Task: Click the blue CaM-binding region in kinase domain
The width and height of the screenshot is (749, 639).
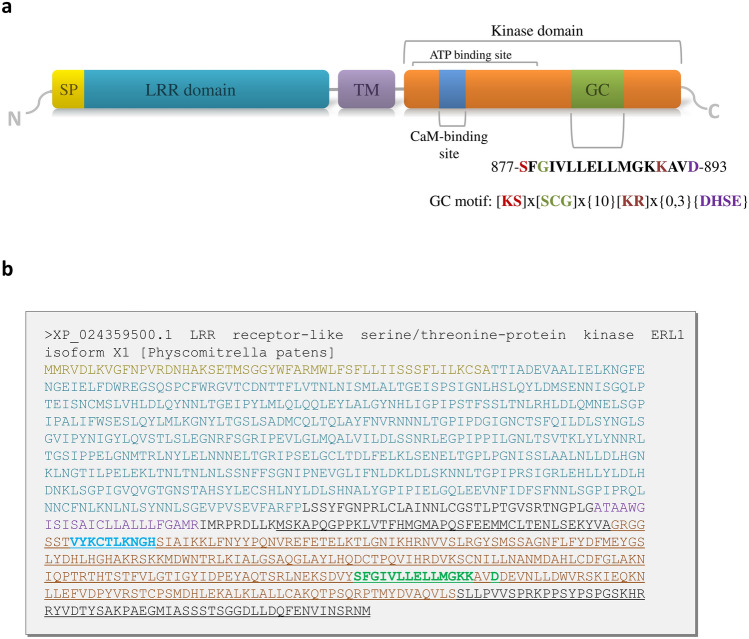Action: [x=452, y=89]
